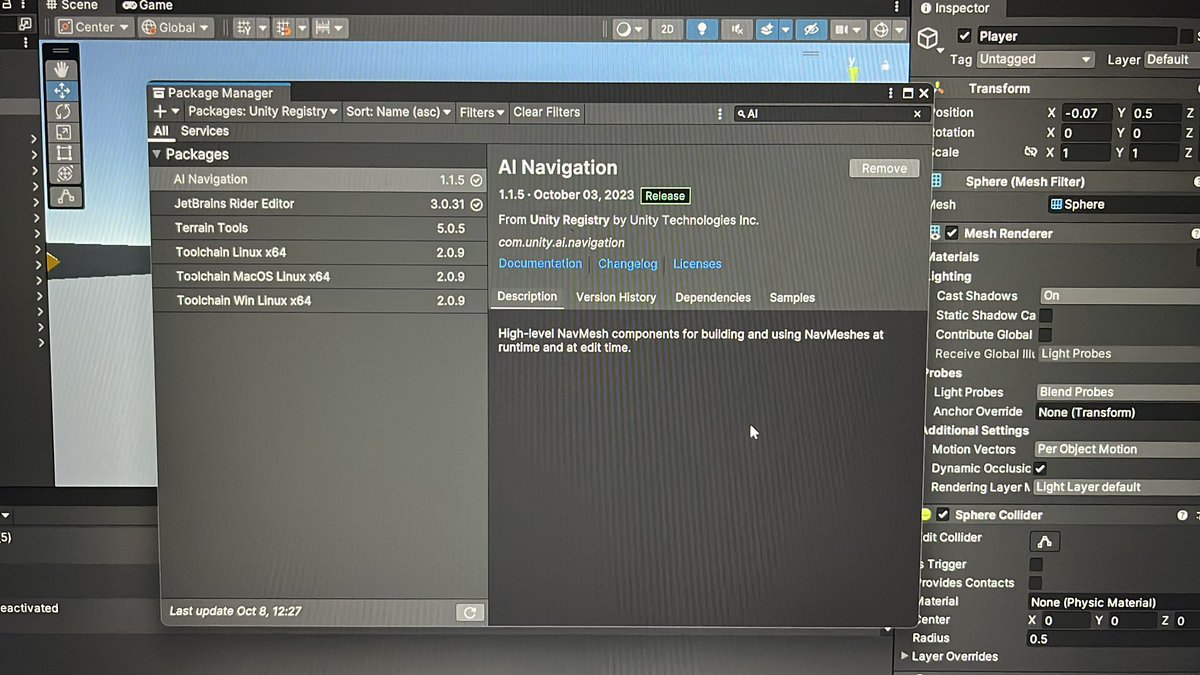Toggle Contribute Global Illumination checkbox

tap(1045, 334)
